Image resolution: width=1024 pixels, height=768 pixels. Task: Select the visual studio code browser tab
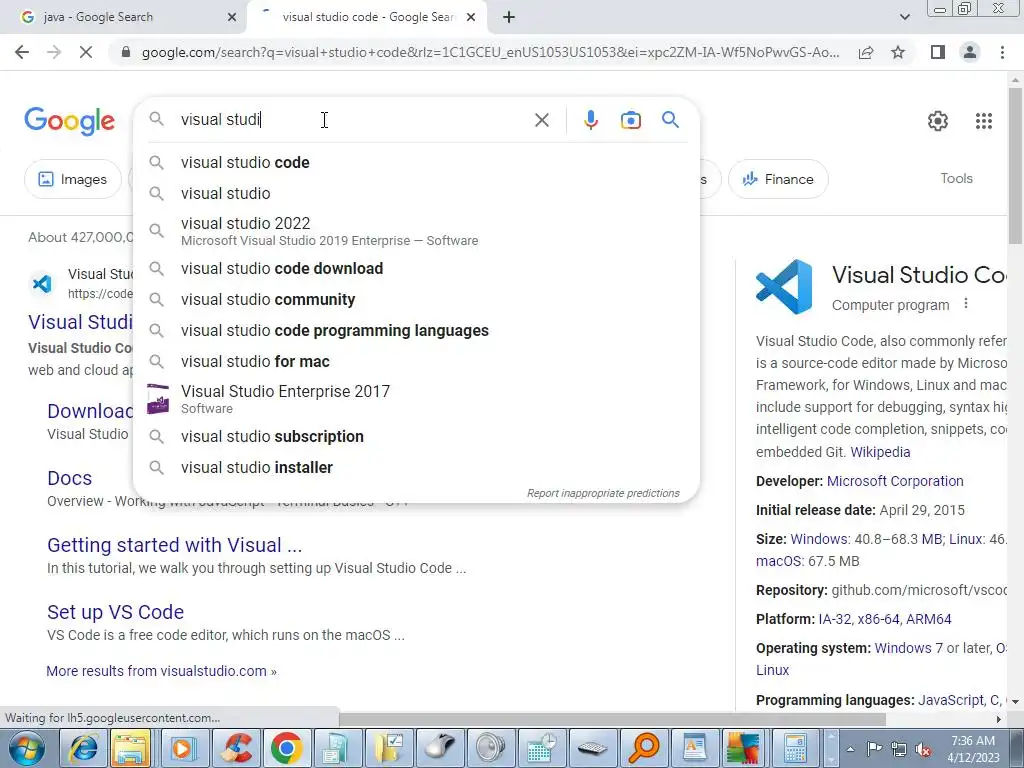pyautogui.click(x=366, y=18)
